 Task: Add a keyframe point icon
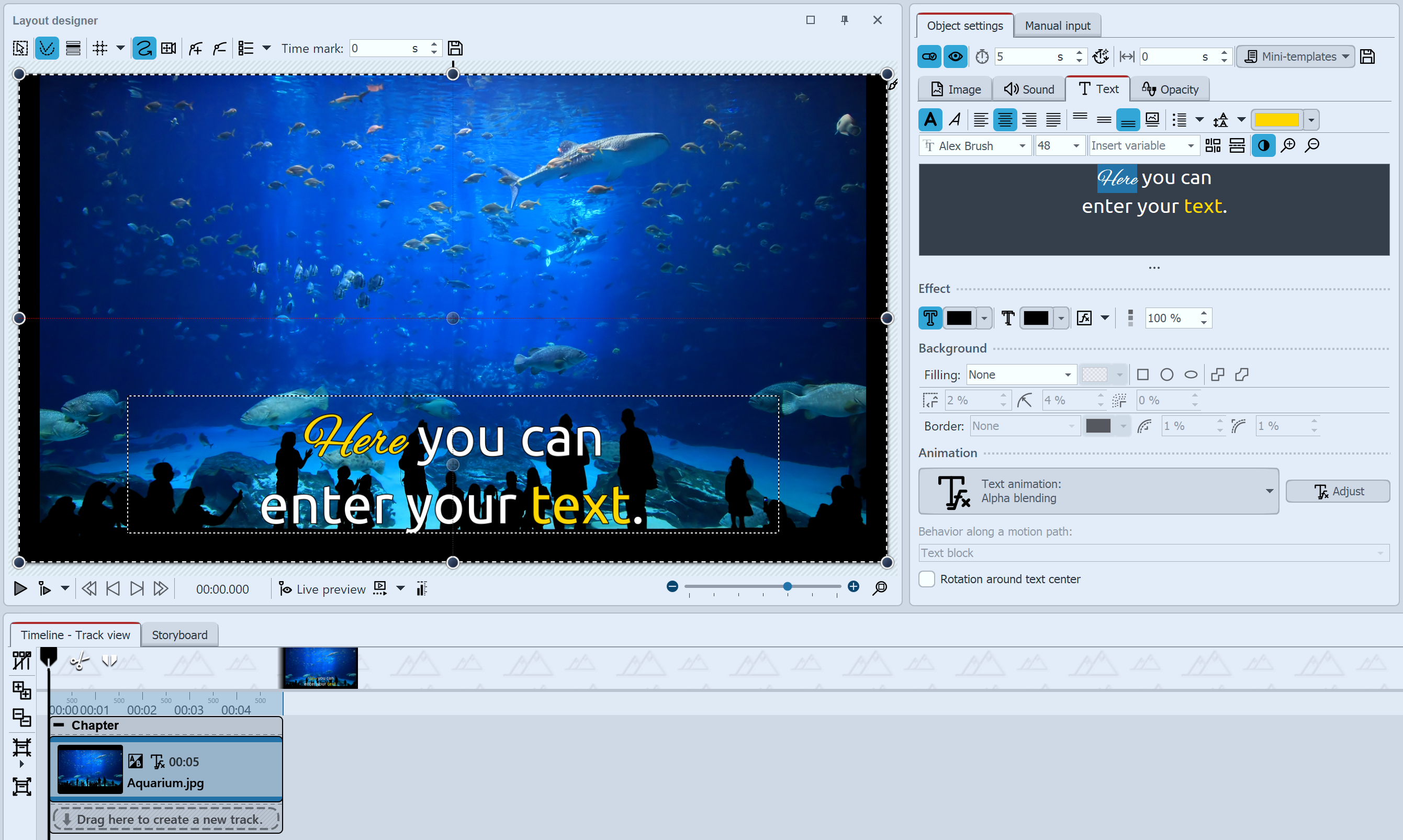(x=195, y=48)
